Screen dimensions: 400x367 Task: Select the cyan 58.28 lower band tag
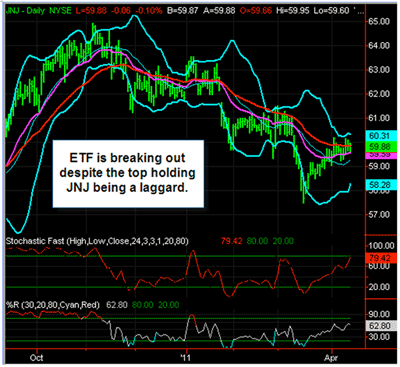point(381,184)
